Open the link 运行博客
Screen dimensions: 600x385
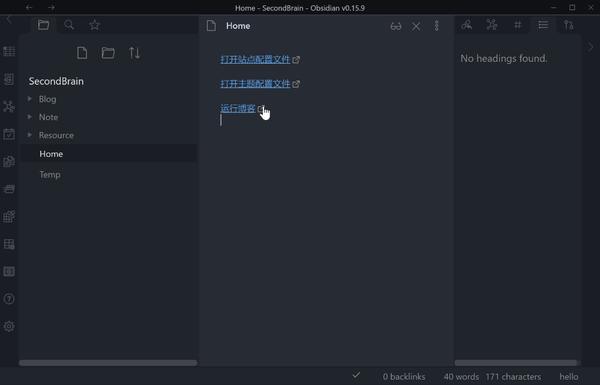click(x=238, y=108)
